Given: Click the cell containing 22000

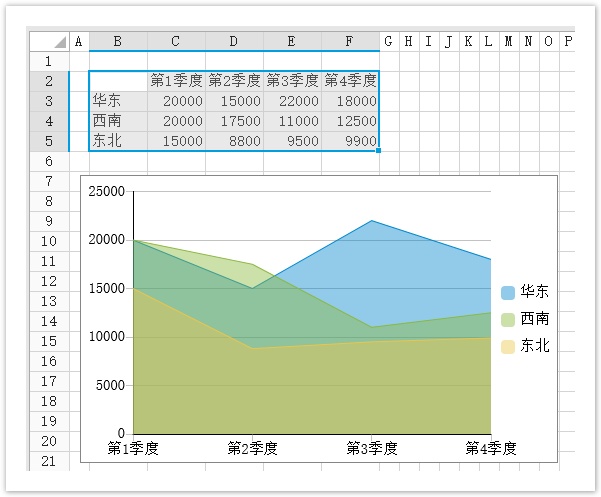Looking at the screenshot, I should (x=292, y=101).
